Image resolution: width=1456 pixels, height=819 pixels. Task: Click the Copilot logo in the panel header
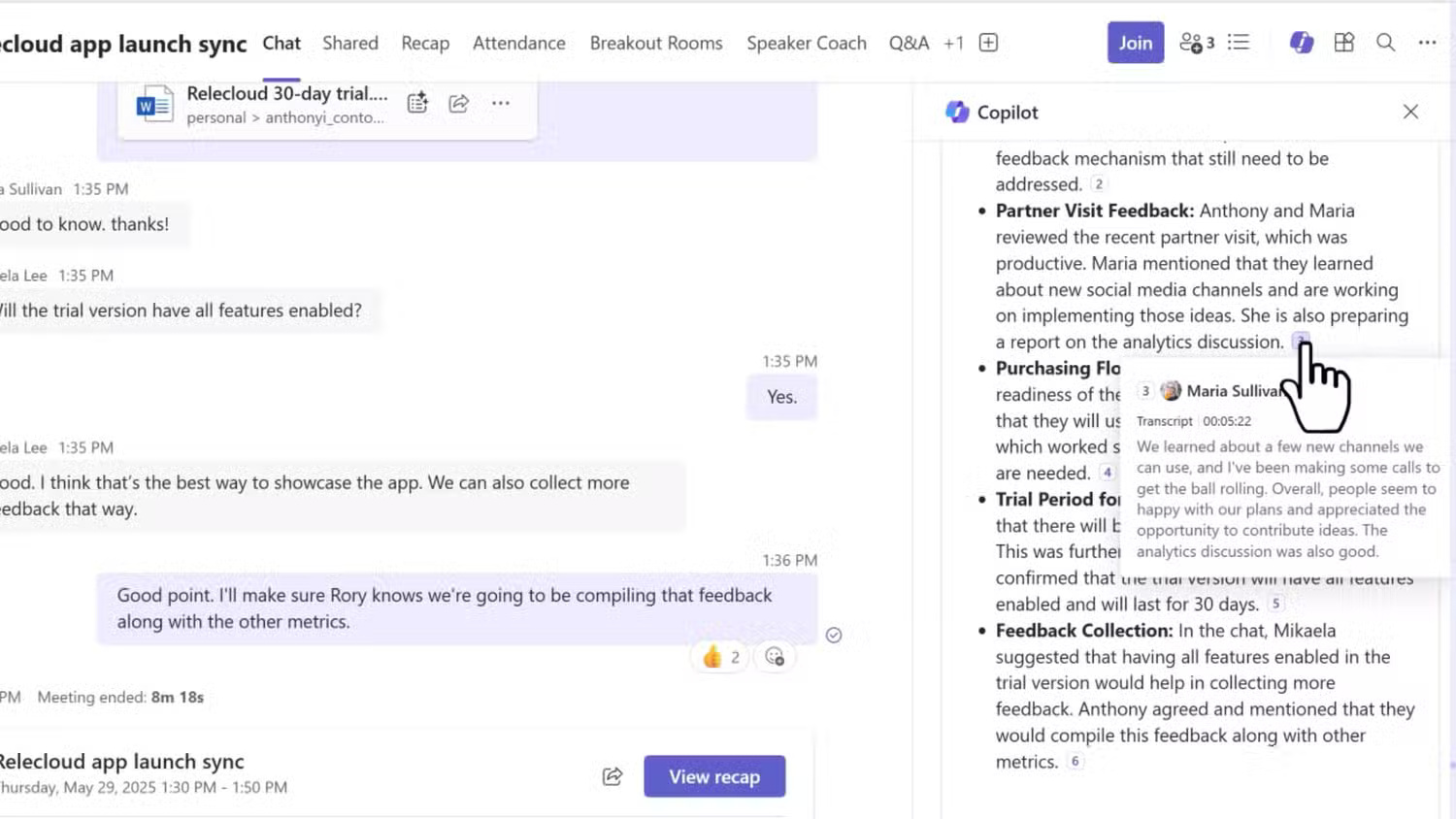coord(957,112)
